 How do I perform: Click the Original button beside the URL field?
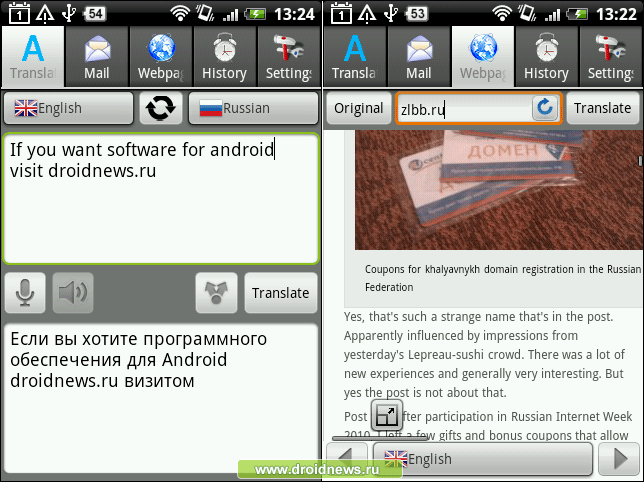tap(358, 109)
